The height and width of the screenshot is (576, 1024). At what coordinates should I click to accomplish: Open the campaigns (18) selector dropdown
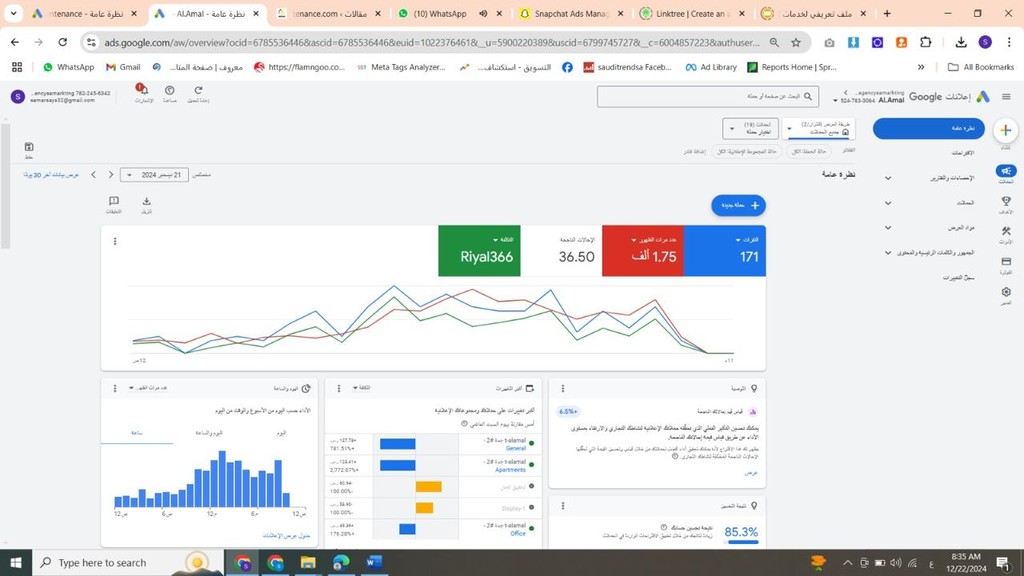(x=750, y=128)
